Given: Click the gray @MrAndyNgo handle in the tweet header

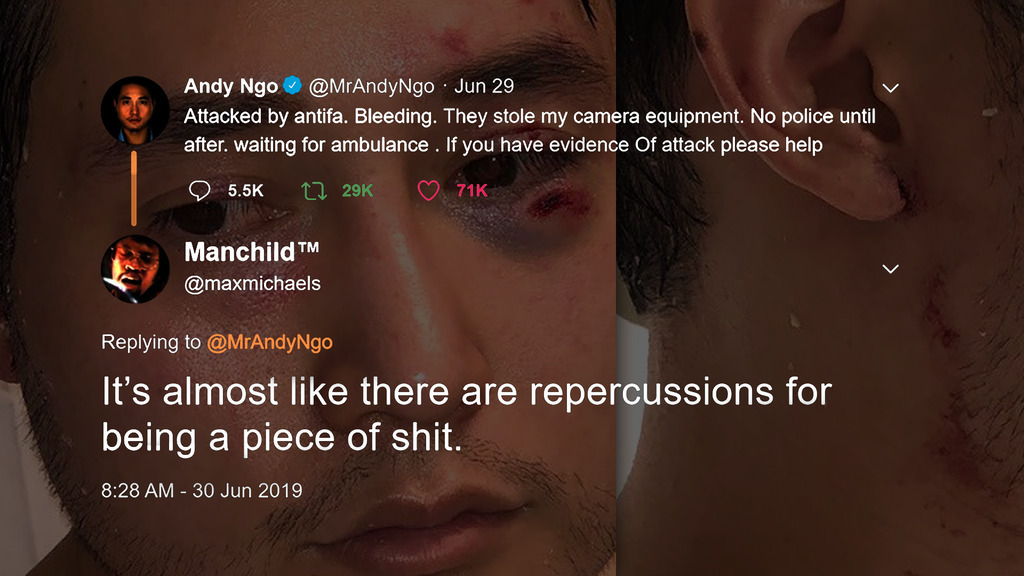Looking at the screenshot, I should (x=371, y=87).
